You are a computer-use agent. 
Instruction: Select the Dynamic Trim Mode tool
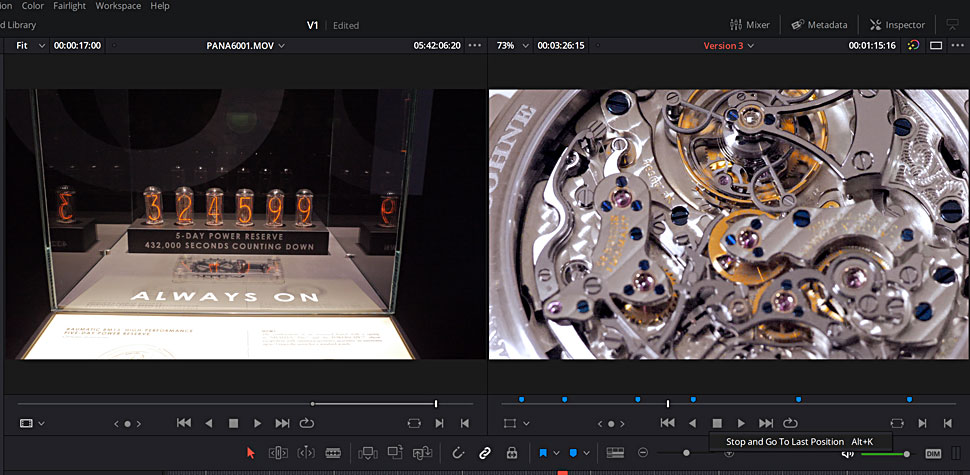[306, 453]
